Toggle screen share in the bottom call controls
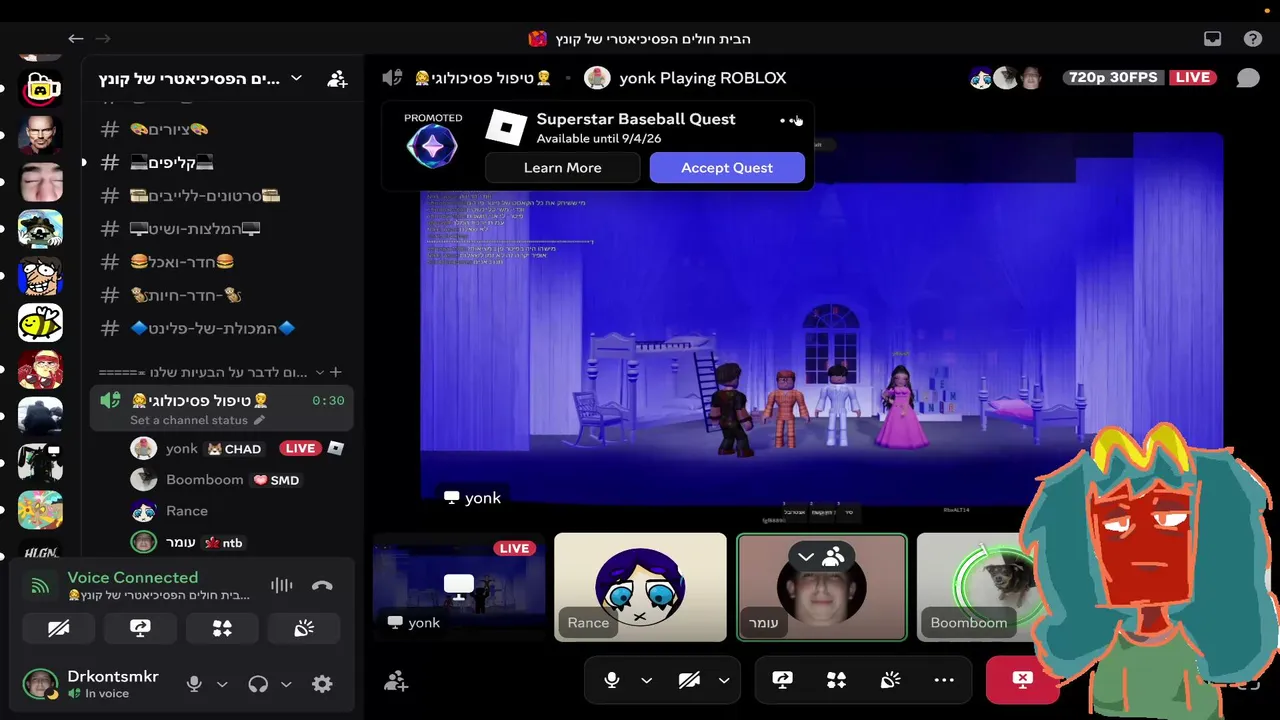1280x720 pixels. coord(783,680)
